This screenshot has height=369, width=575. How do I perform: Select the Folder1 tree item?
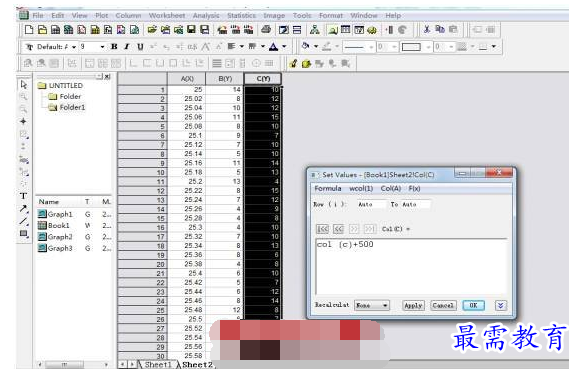coord(67,107)
